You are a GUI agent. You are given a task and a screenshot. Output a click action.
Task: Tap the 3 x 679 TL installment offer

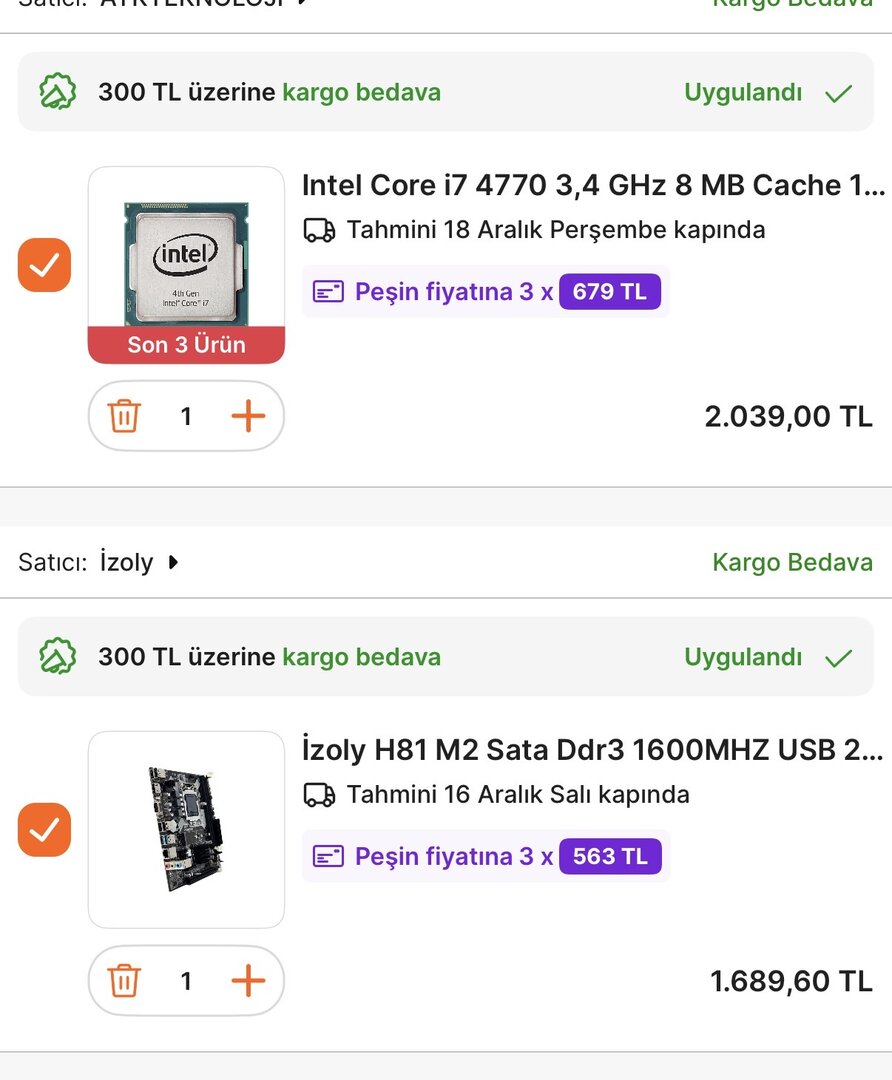[x=486, y=292]
